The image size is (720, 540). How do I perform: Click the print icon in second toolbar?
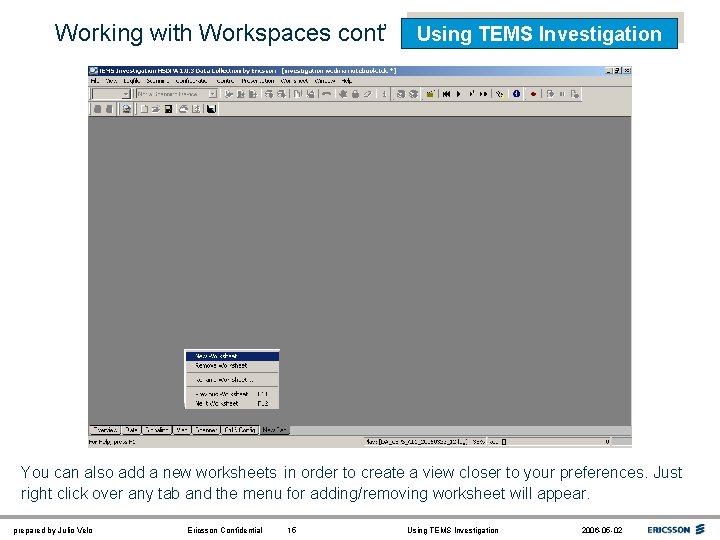[x=183, y=109]
